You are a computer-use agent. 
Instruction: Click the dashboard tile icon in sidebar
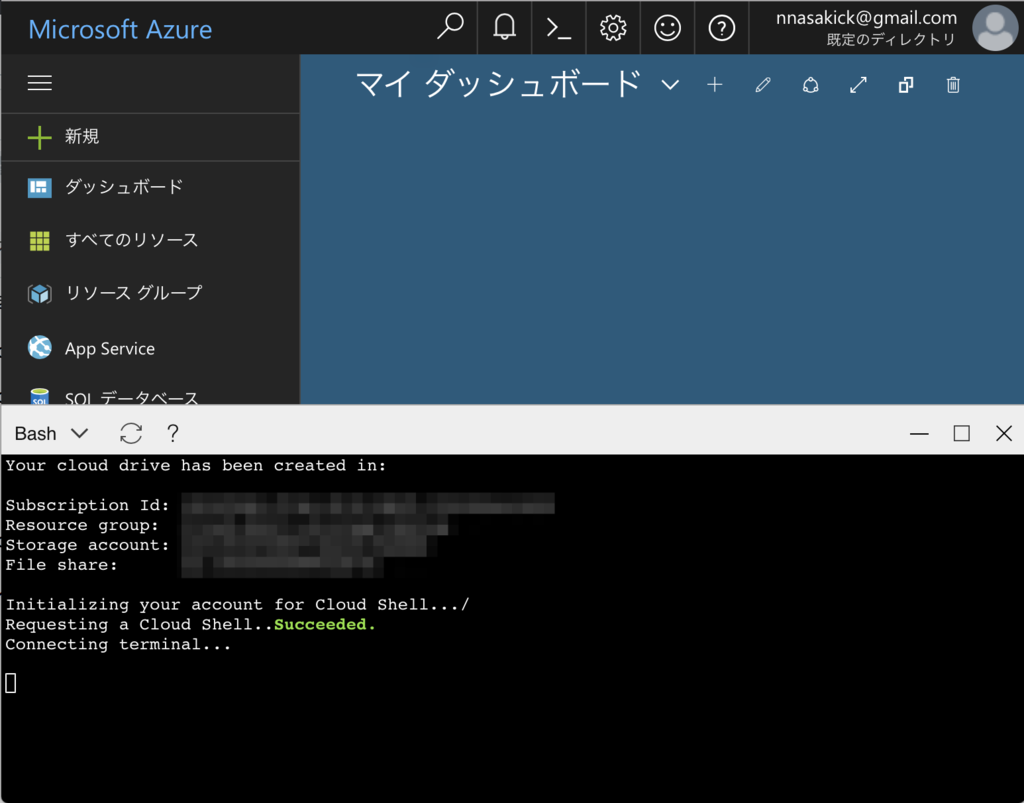39,187
